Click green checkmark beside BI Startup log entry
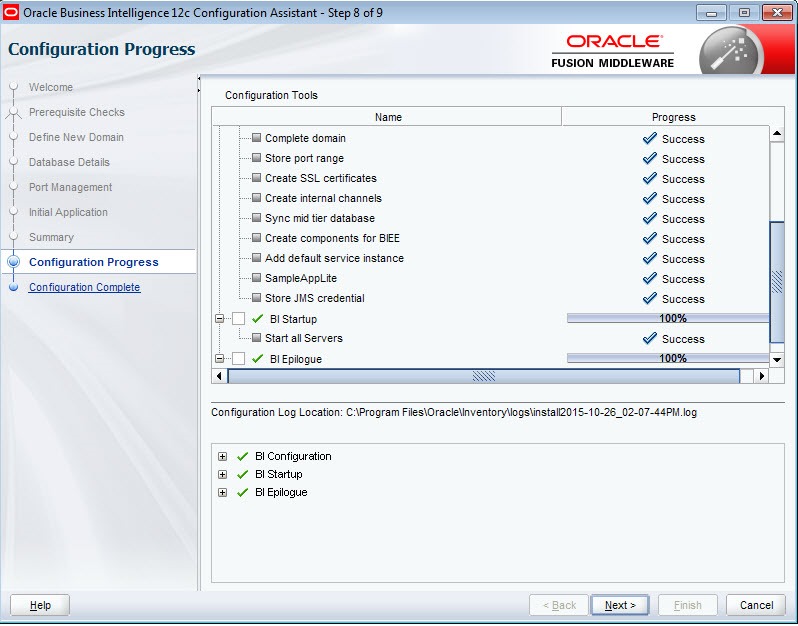Image resolution: width=798 pixels, height=626 pixels. coord(243,474)
